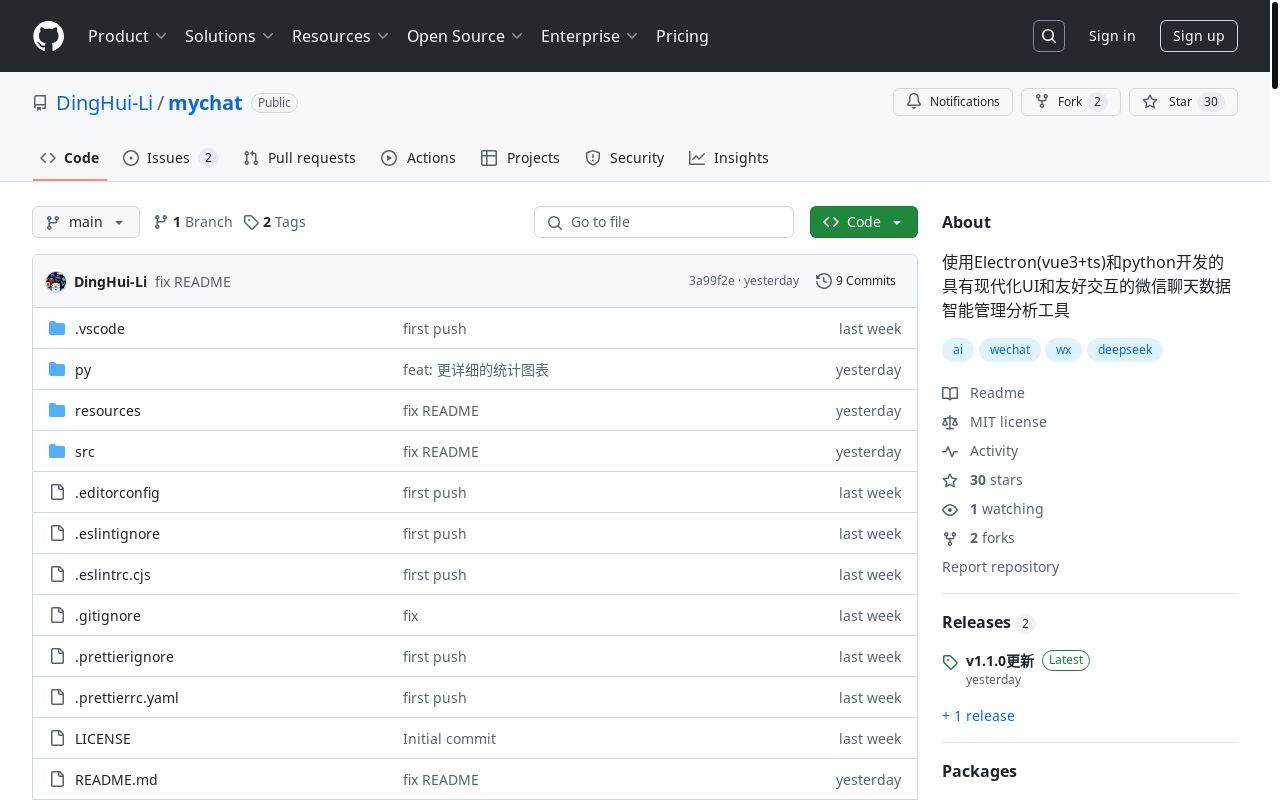Click the Go to file field

664,222
